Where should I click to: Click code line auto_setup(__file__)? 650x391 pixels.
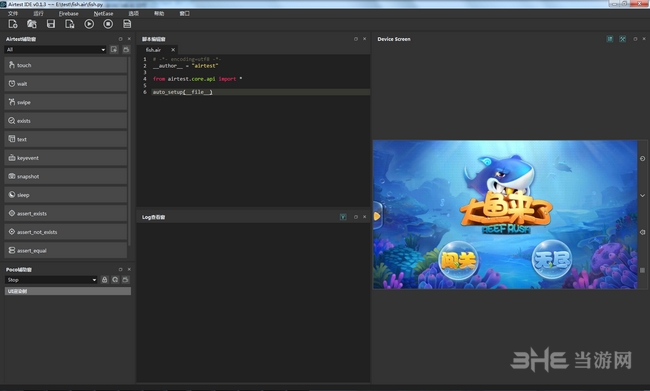click(x=182, y=92)
